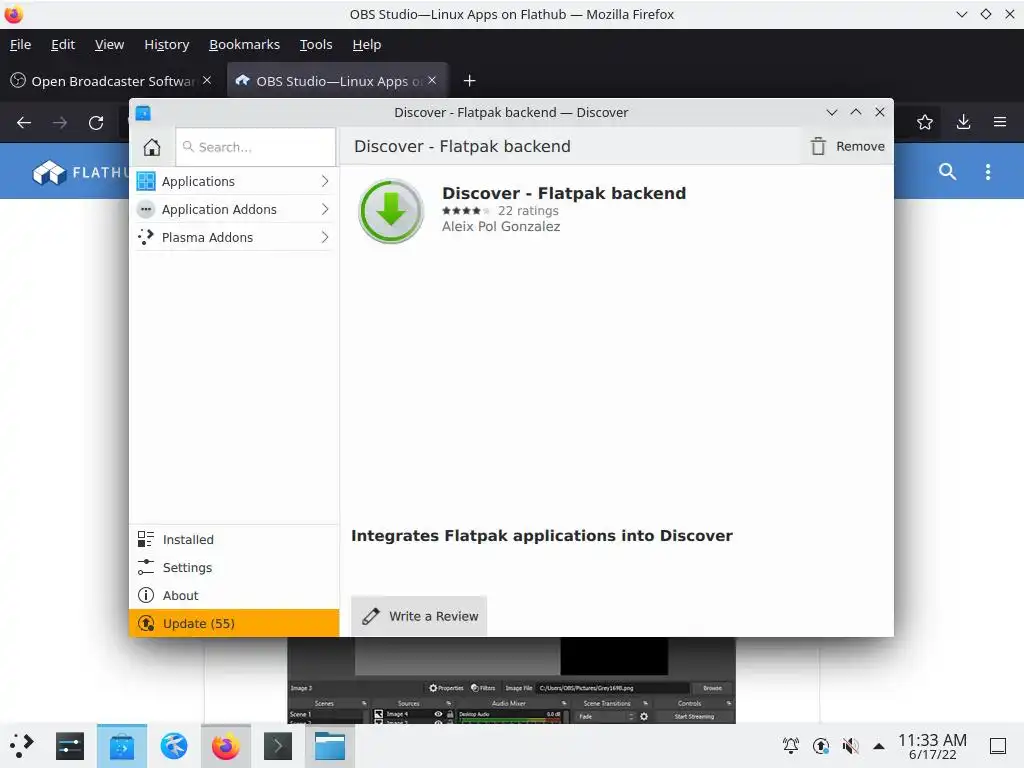Open Discover Settings page
Screen dimensions: 1024x768
point(234,568)
